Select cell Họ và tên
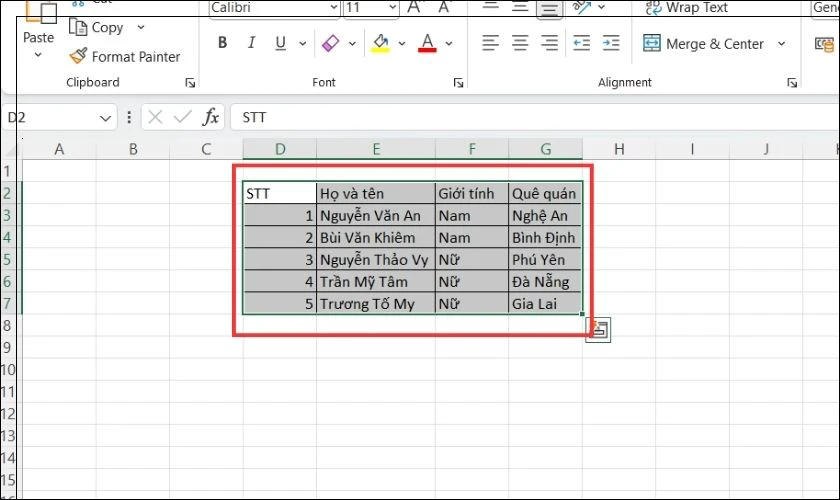 (376, 193)
